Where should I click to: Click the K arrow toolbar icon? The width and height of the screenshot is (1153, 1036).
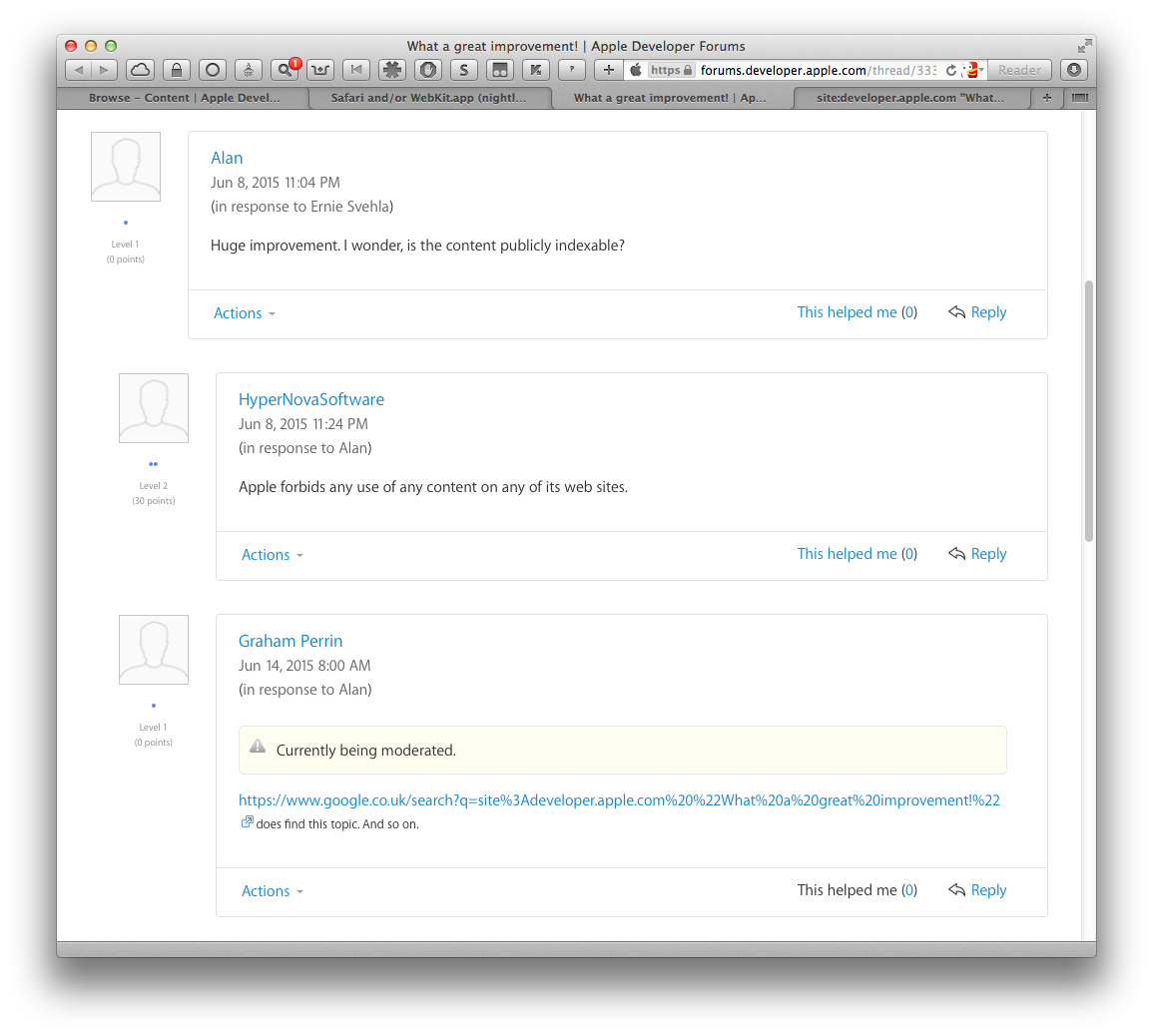[536, 70]
